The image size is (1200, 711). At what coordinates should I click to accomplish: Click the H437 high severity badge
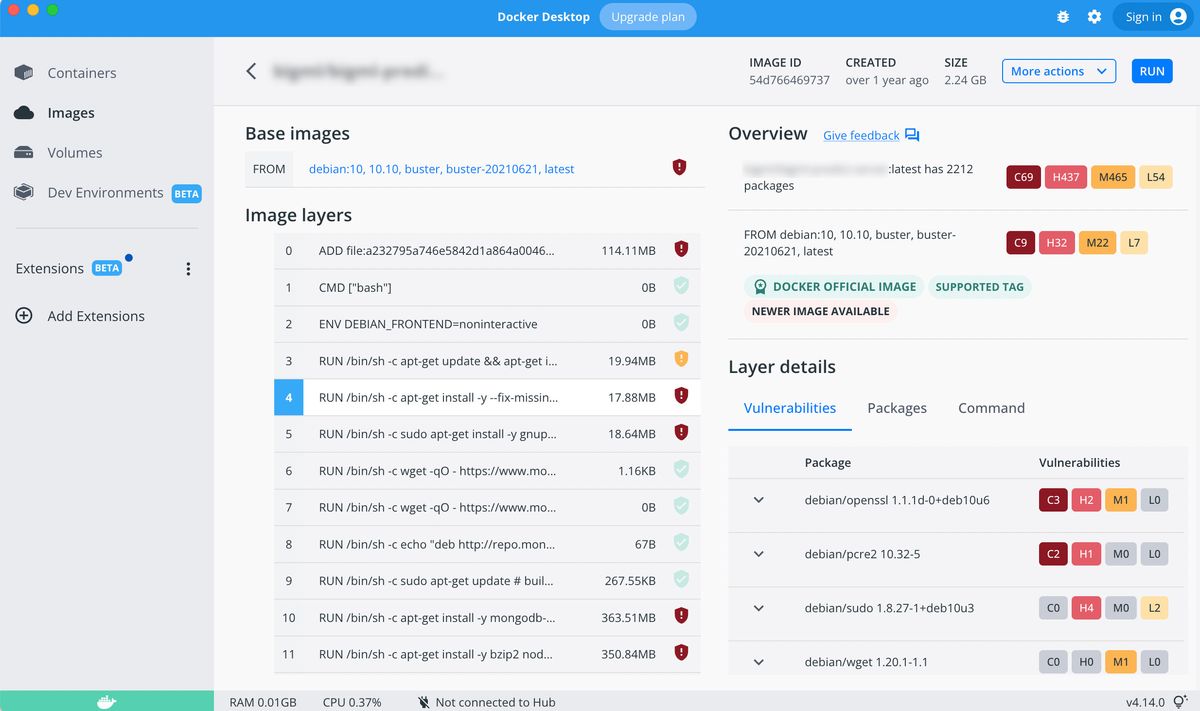1065,177
